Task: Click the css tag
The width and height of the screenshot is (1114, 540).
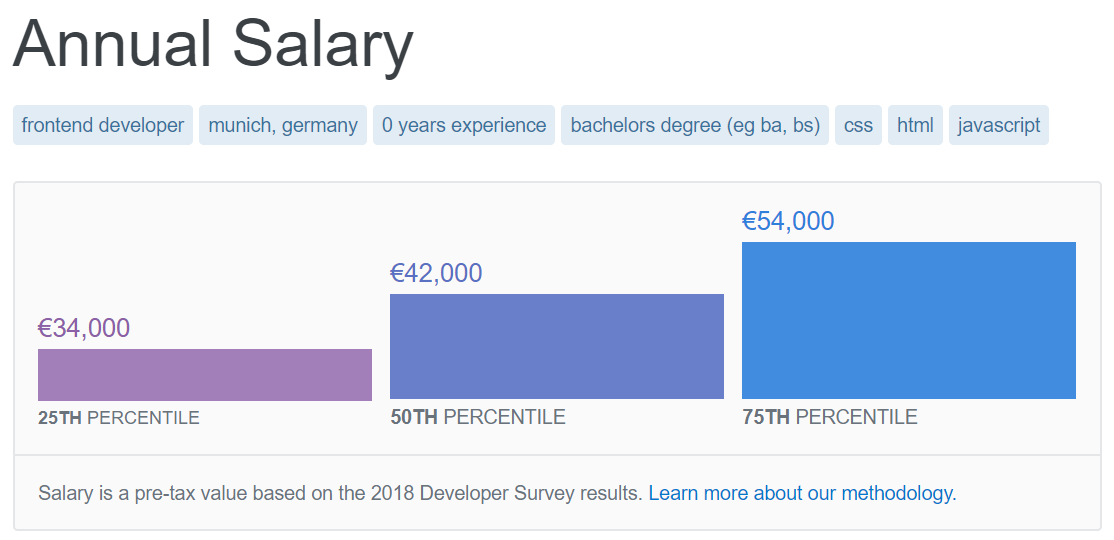Action: (x=858, y=125)
